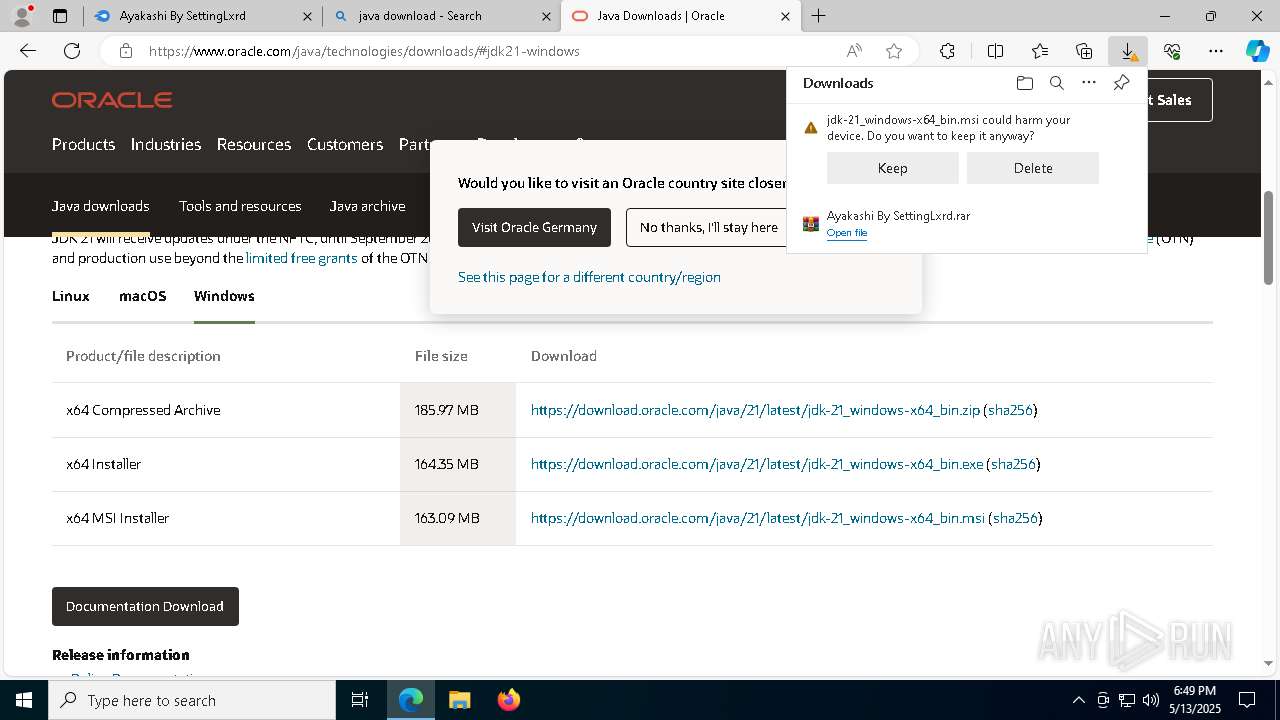Open Java downloads section

(101, 206)
